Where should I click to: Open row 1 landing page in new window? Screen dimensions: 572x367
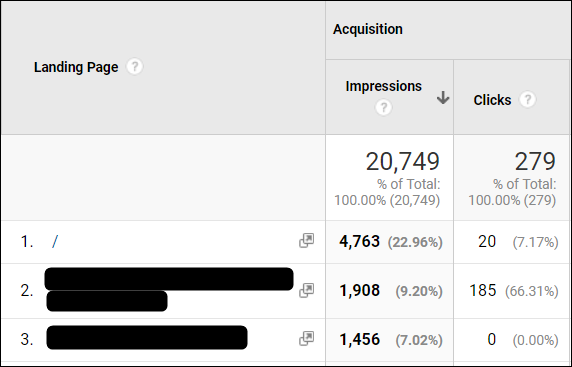[x=306, y=241]
